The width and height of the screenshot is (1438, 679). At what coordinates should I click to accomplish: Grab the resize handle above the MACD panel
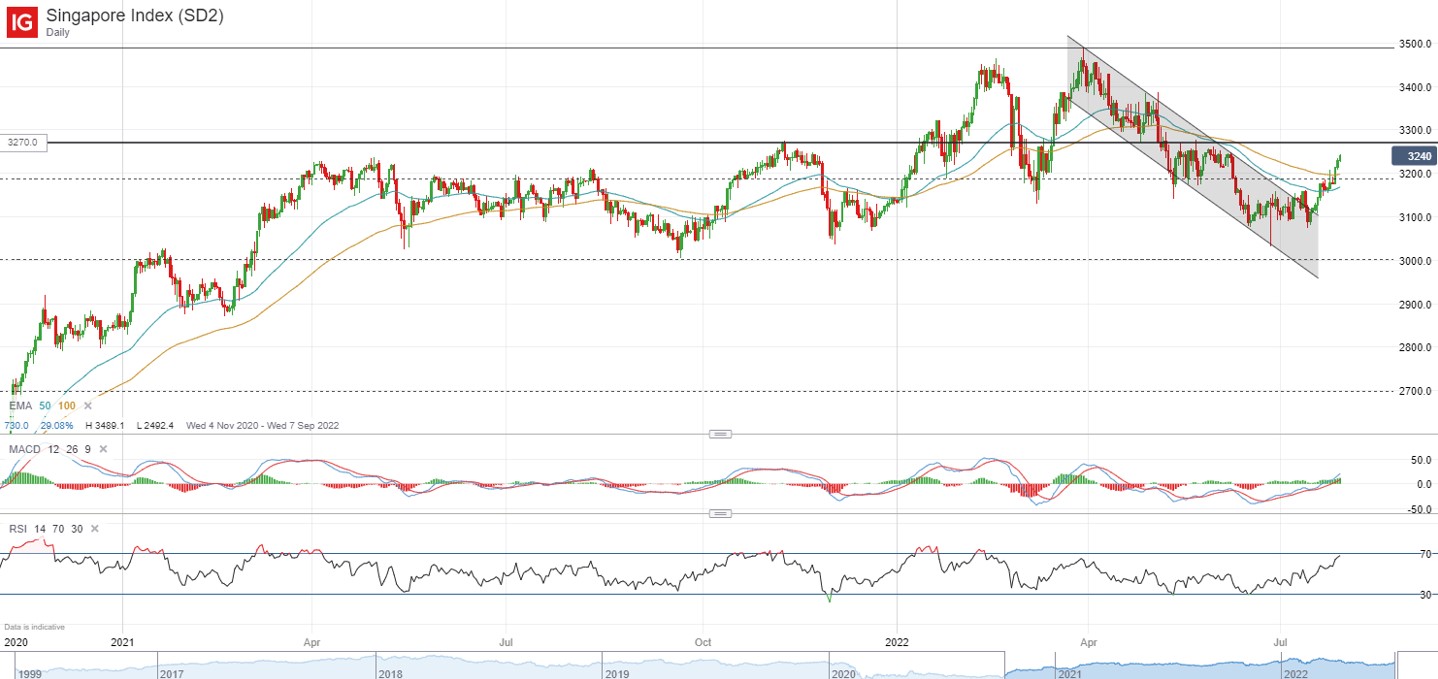point(720,434)
